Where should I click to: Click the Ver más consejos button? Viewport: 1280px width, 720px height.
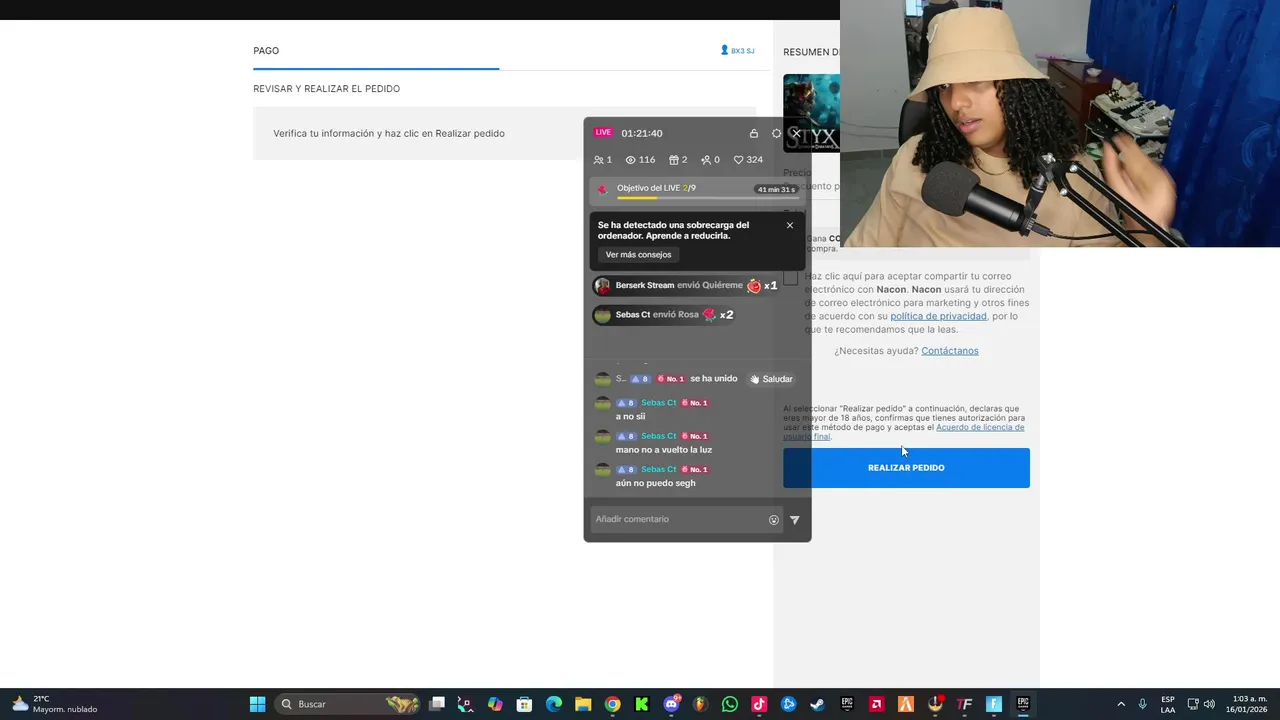click(x=638, y=255)
